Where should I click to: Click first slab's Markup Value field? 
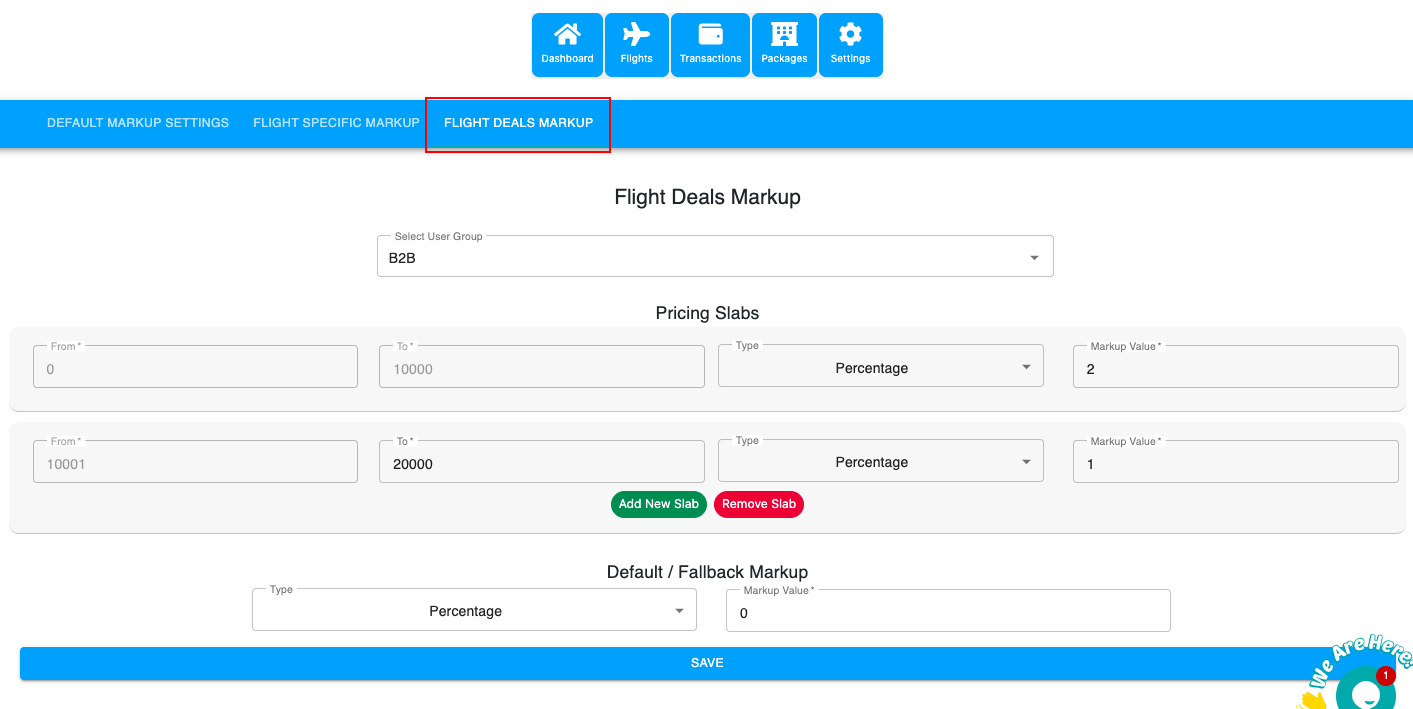[x=1235, y=368]
